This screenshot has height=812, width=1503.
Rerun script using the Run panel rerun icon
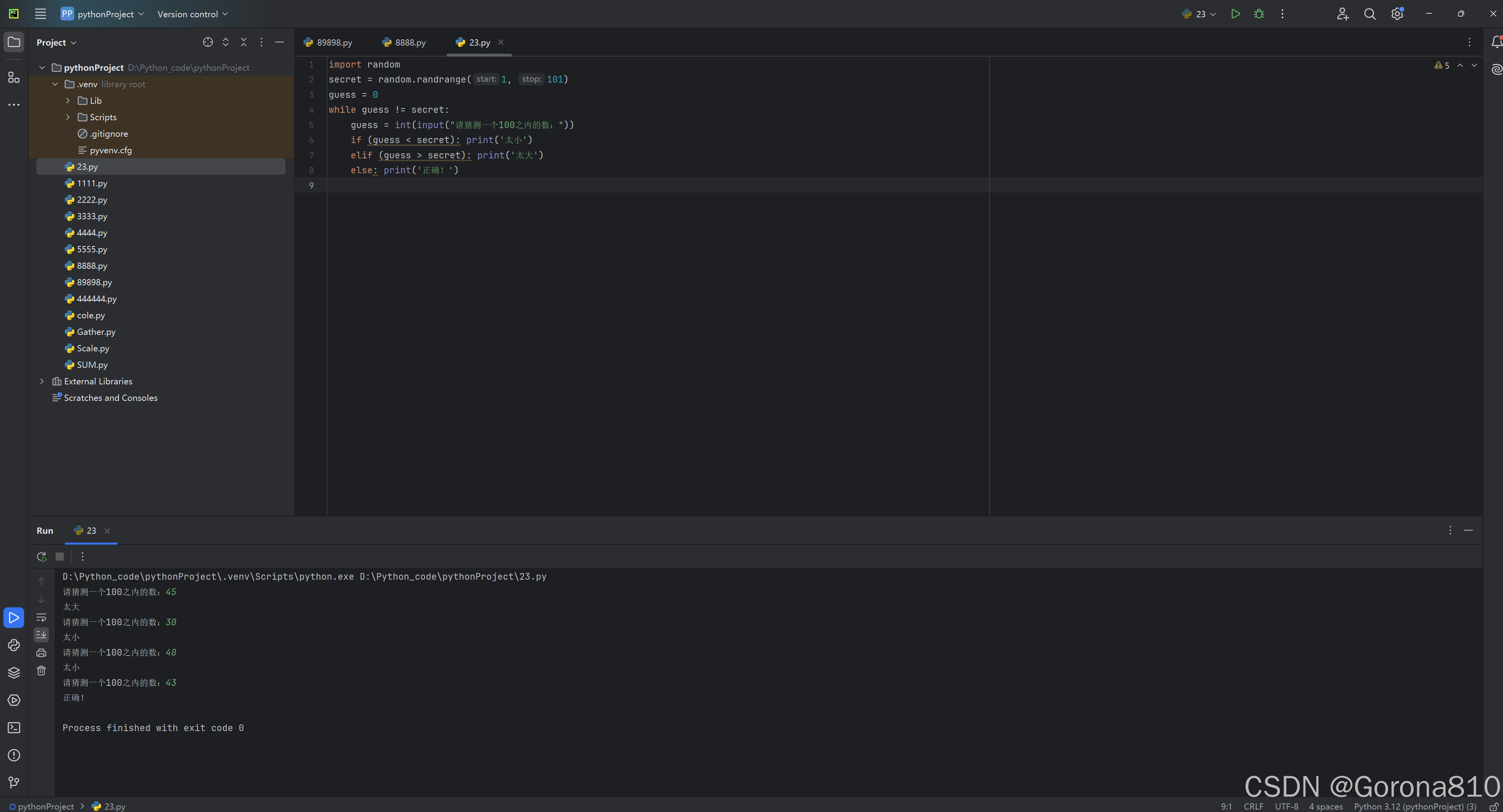(41, 557)
